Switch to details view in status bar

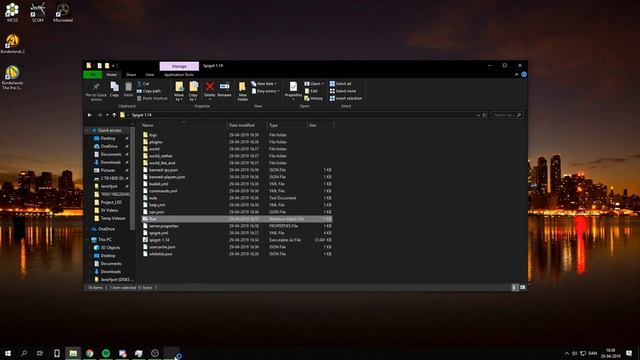pyautogui.click(x=514, y=287)
